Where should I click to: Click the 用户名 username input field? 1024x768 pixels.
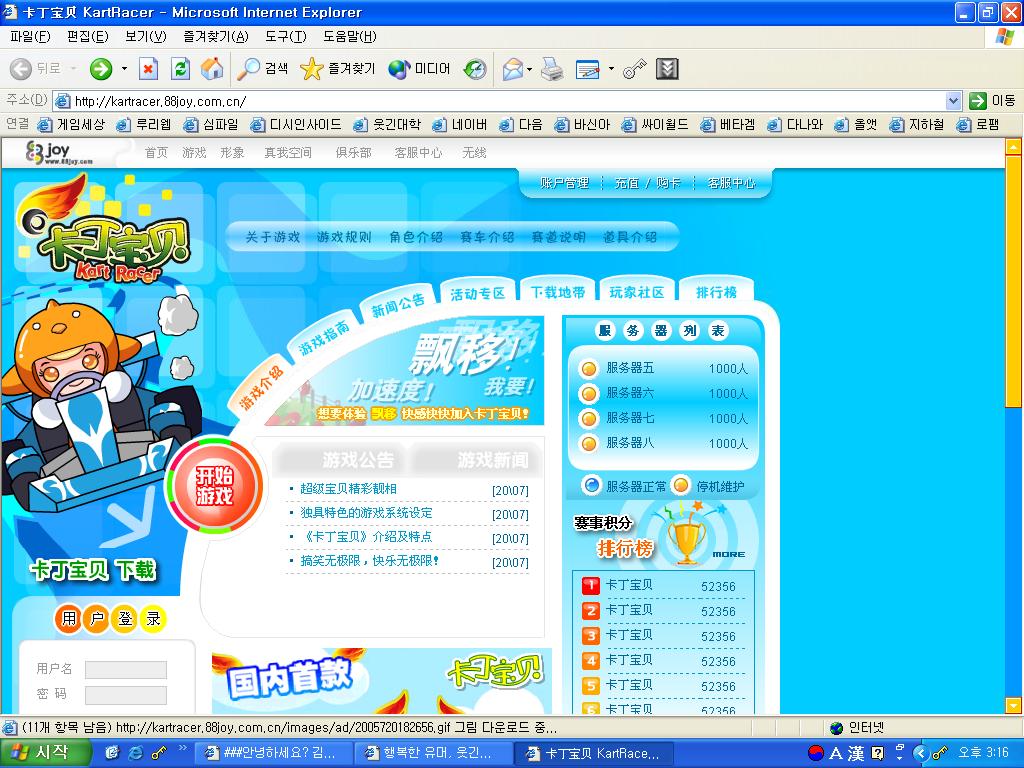tap(125, 669)
